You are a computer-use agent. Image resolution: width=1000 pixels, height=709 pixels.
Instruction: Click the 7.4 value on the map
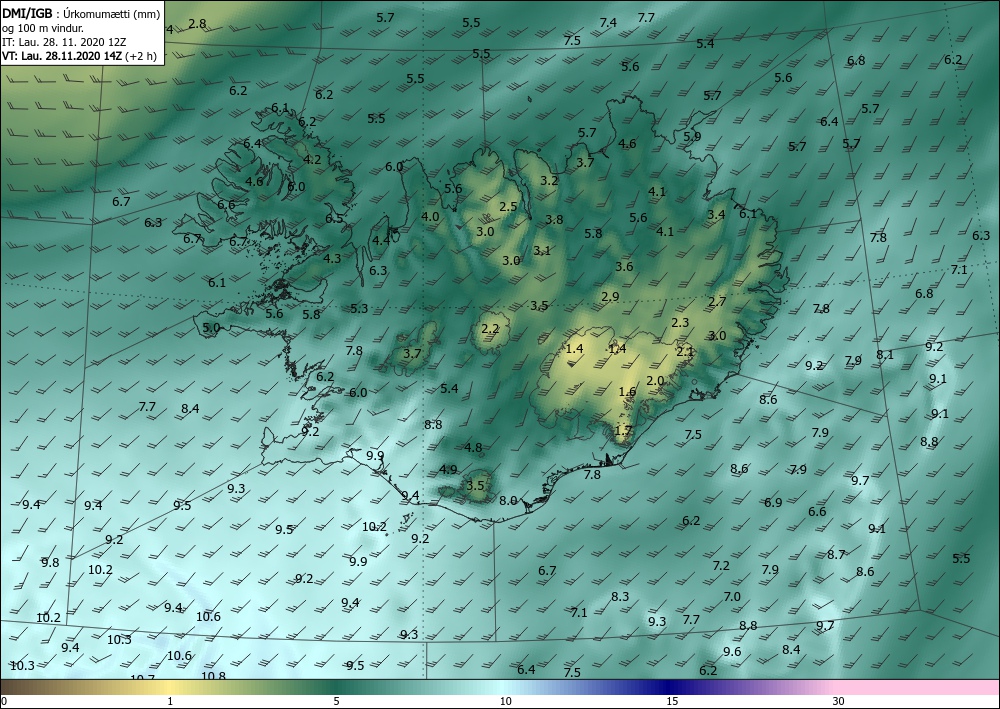point(608,22)
